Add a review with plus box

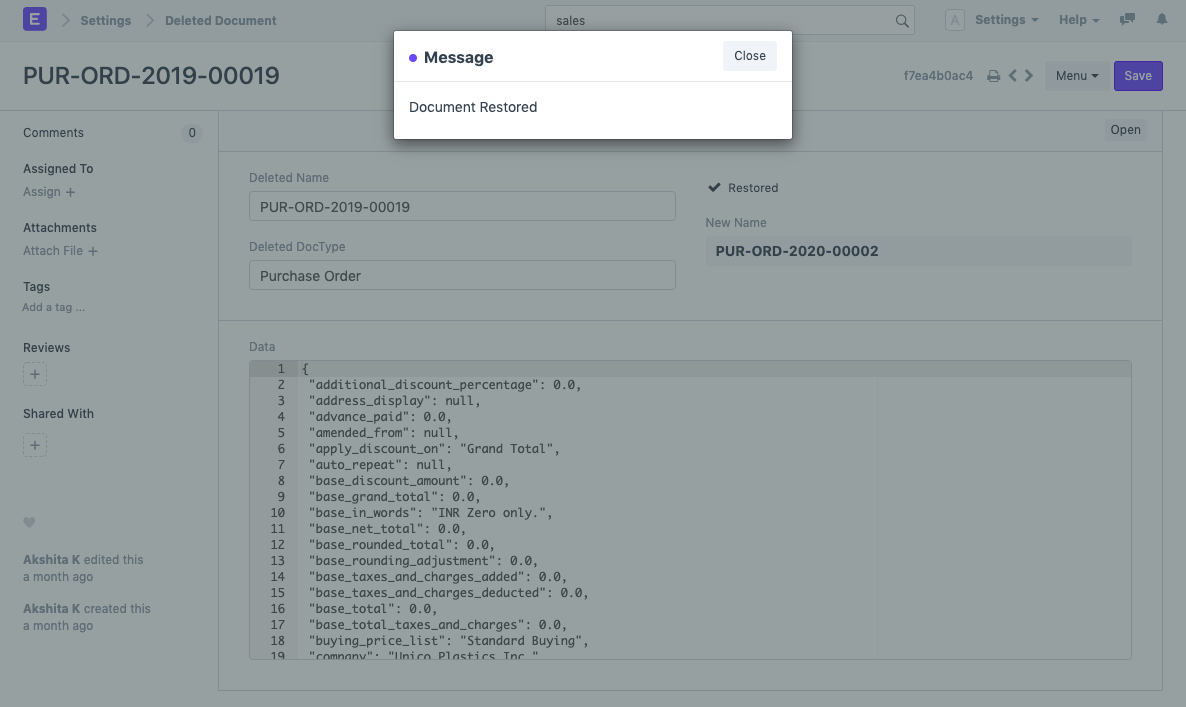point(35,375)
